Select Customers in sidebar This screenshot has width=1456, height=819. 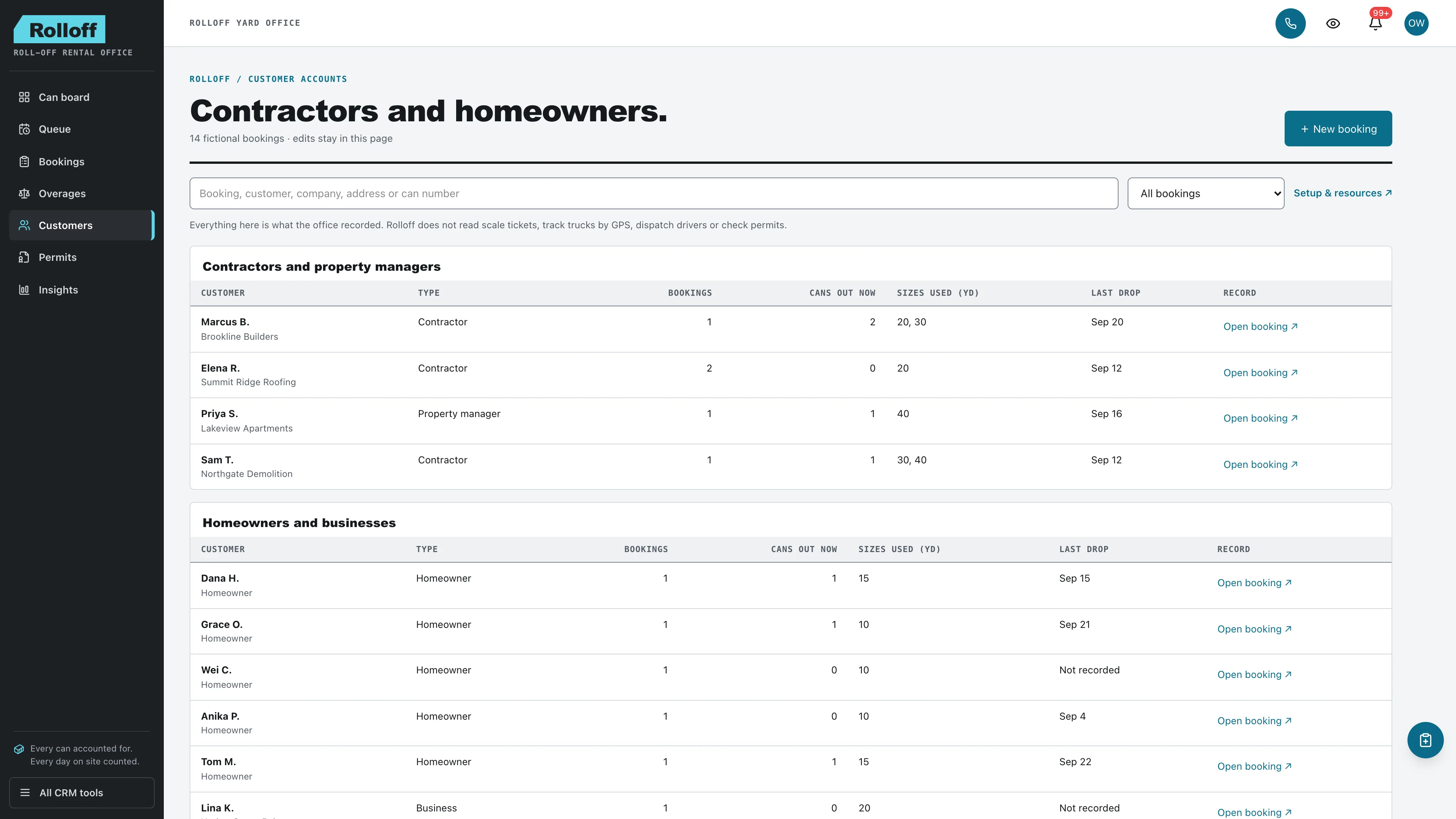click(x=82, y=226)
